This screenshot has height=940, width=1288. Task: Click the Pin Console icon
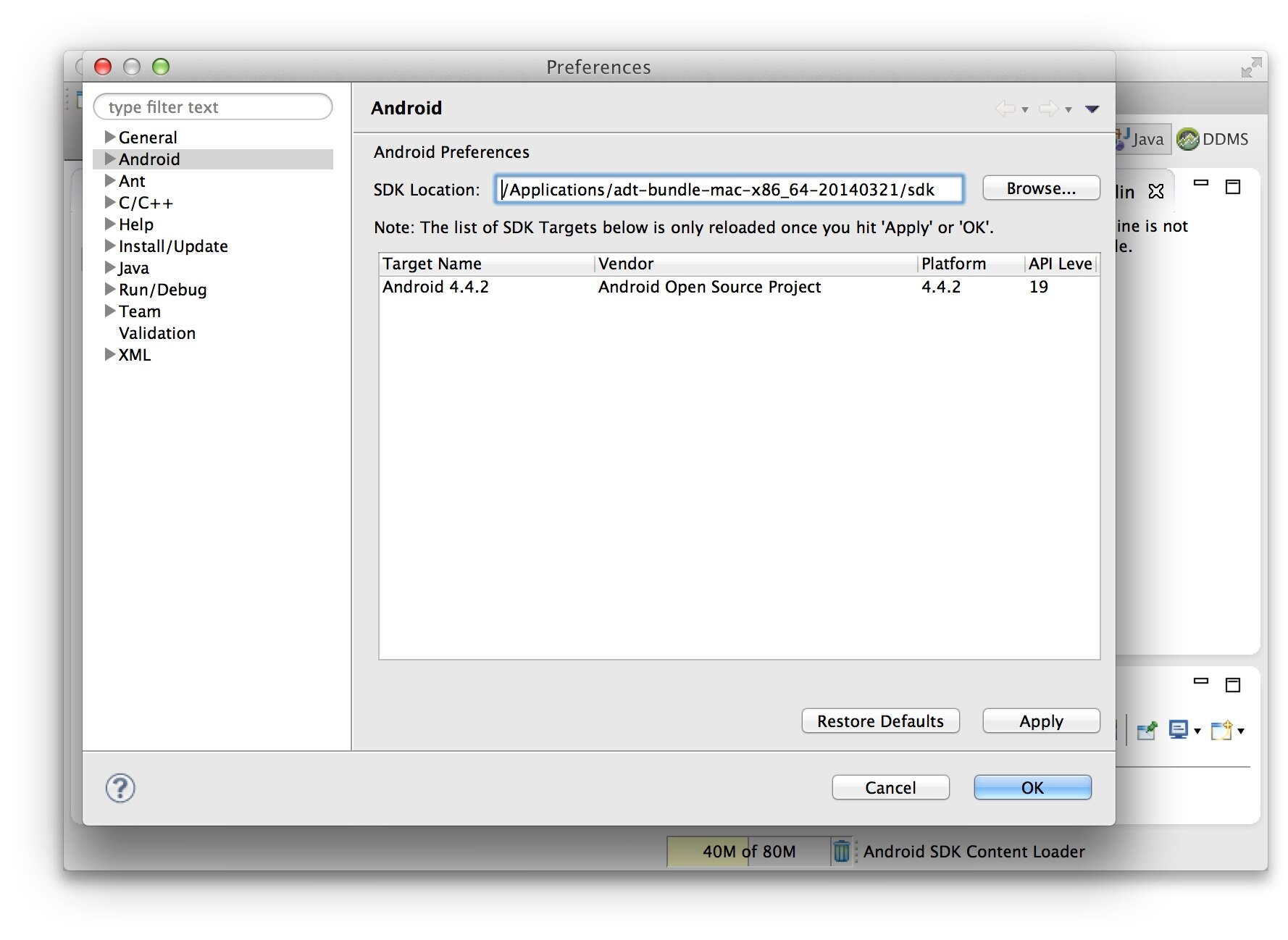coord(1147,731)
